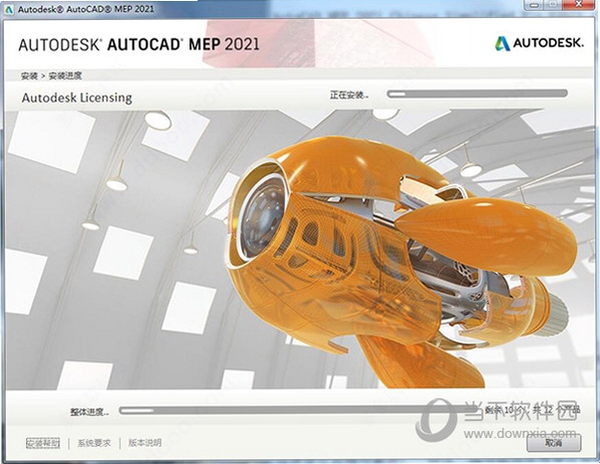The width and height of the screenshot is (600, 464).
Task: Click the 整体进度 overall progress bar
Action: [x=298, y=411]
